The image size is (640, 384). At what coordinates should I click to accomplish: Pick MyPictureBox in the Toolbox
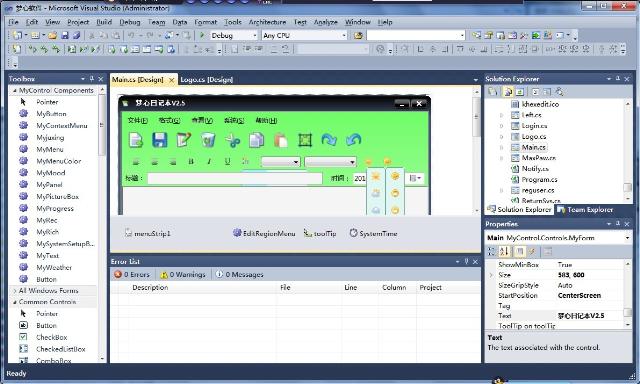pyautogui.click(x=57, y=197)
